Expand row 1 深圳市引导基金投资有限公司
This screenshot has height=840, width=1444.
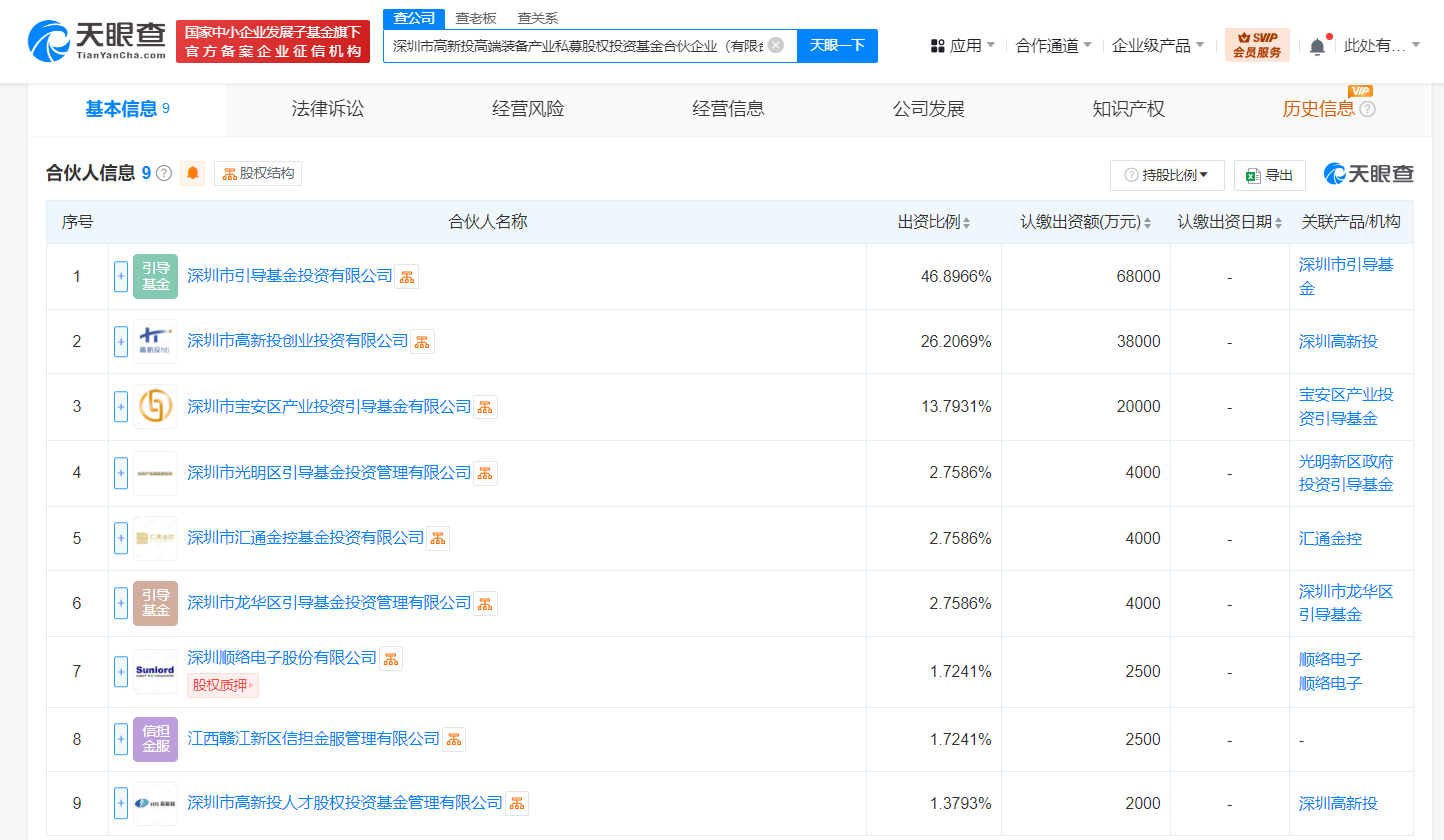[121, 276]
